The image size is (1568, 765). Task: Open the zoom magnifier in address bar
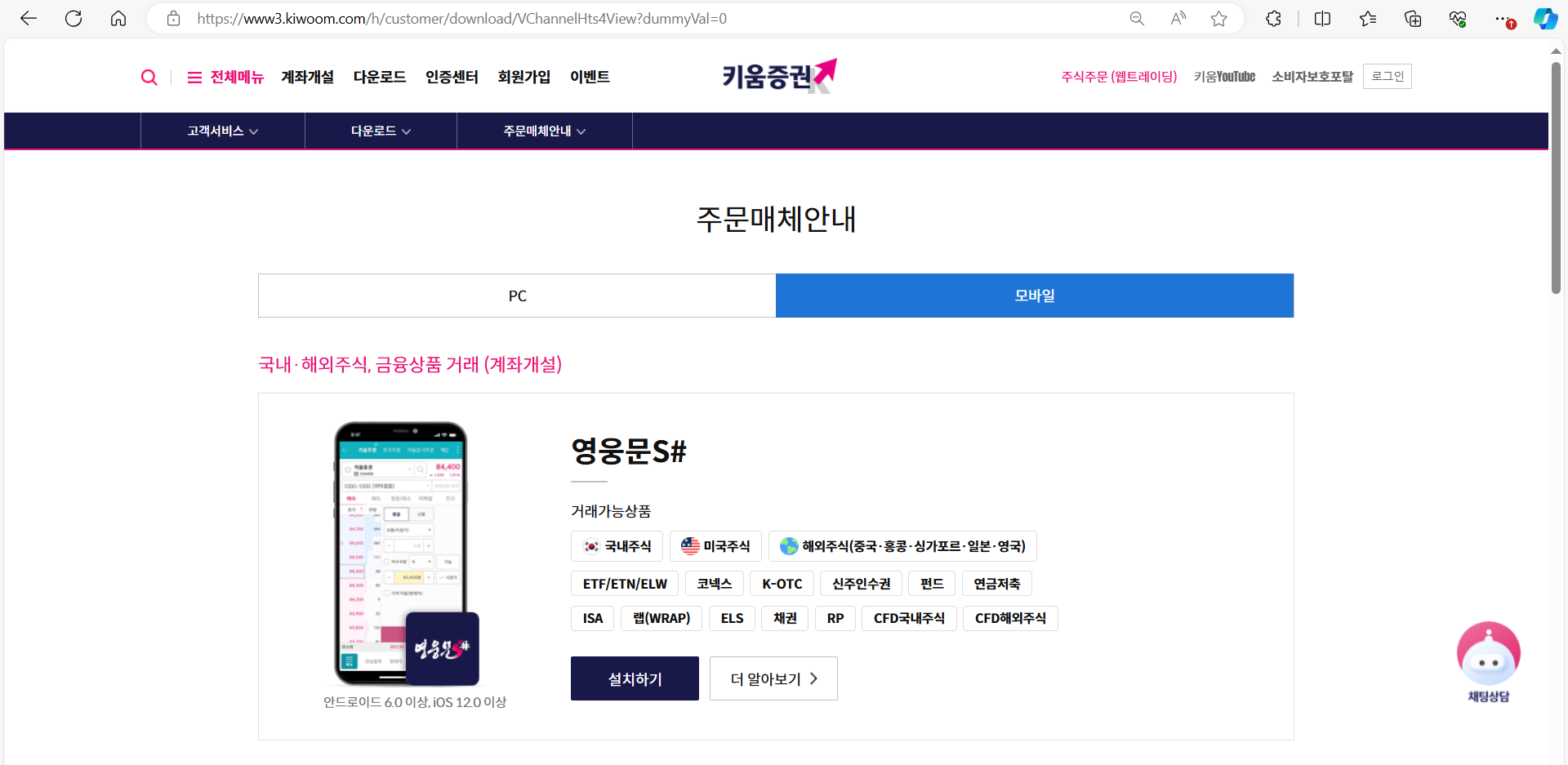point(1137,18)
